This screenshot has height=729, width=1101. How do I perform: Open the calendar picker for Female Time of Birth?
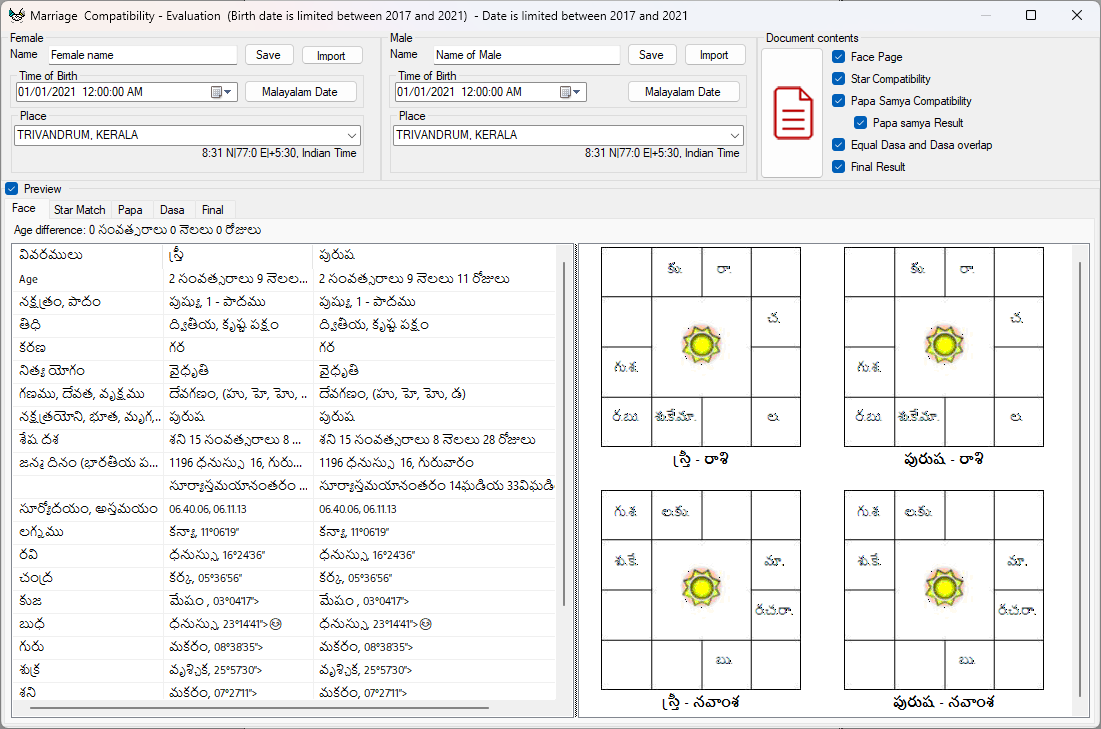(x=220, y=92)
